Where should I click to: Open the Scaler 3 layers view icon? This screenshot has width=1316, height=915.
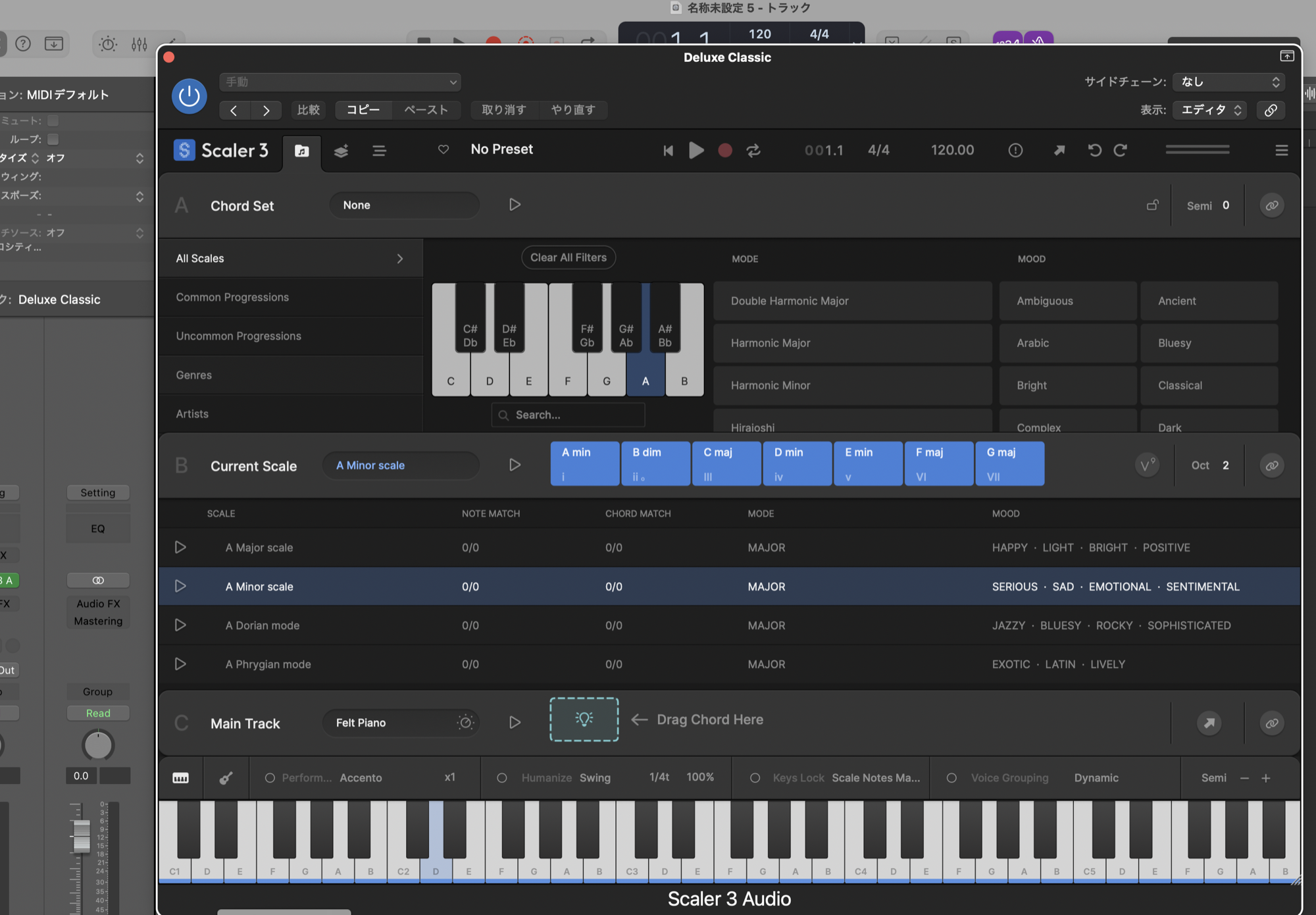click(x=341, y=151)
